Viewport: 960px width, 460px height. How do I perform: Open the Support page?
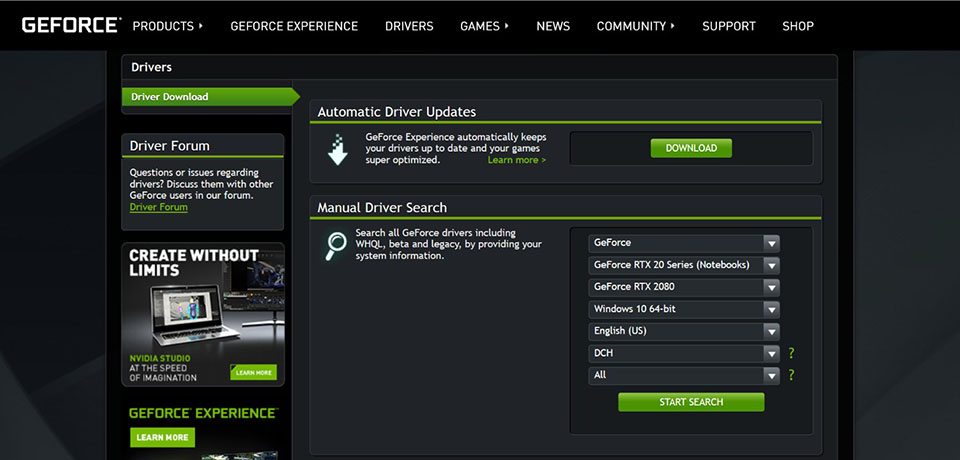[729, 26]
